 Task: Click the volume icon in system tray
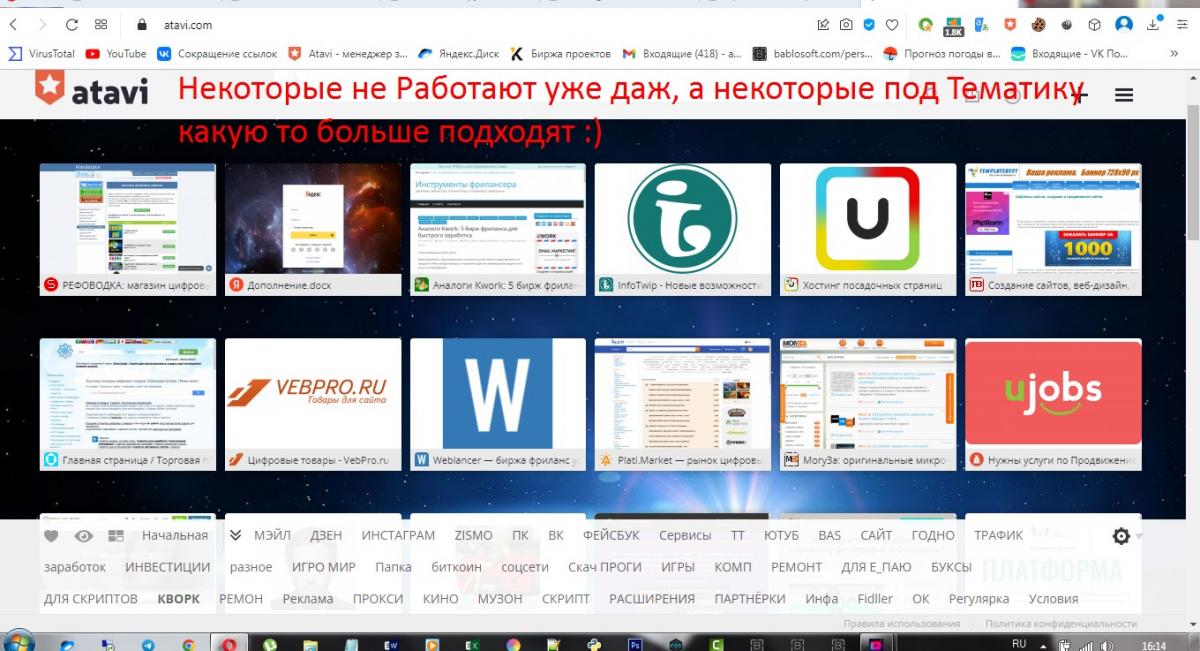1107,645
